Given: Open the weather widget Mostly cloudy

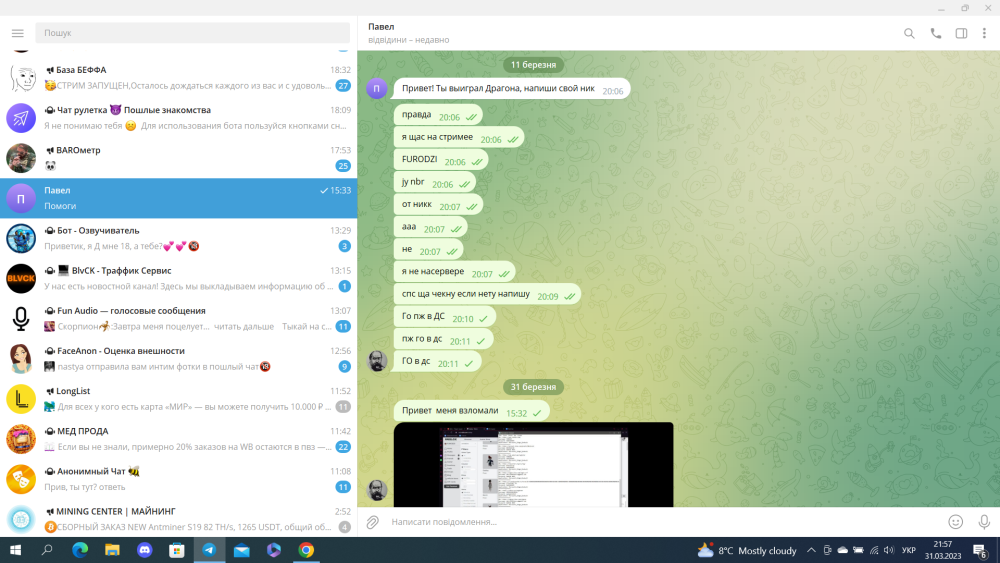Looking at the screenshot, I should pyautogui.click(x=747, y=550).
